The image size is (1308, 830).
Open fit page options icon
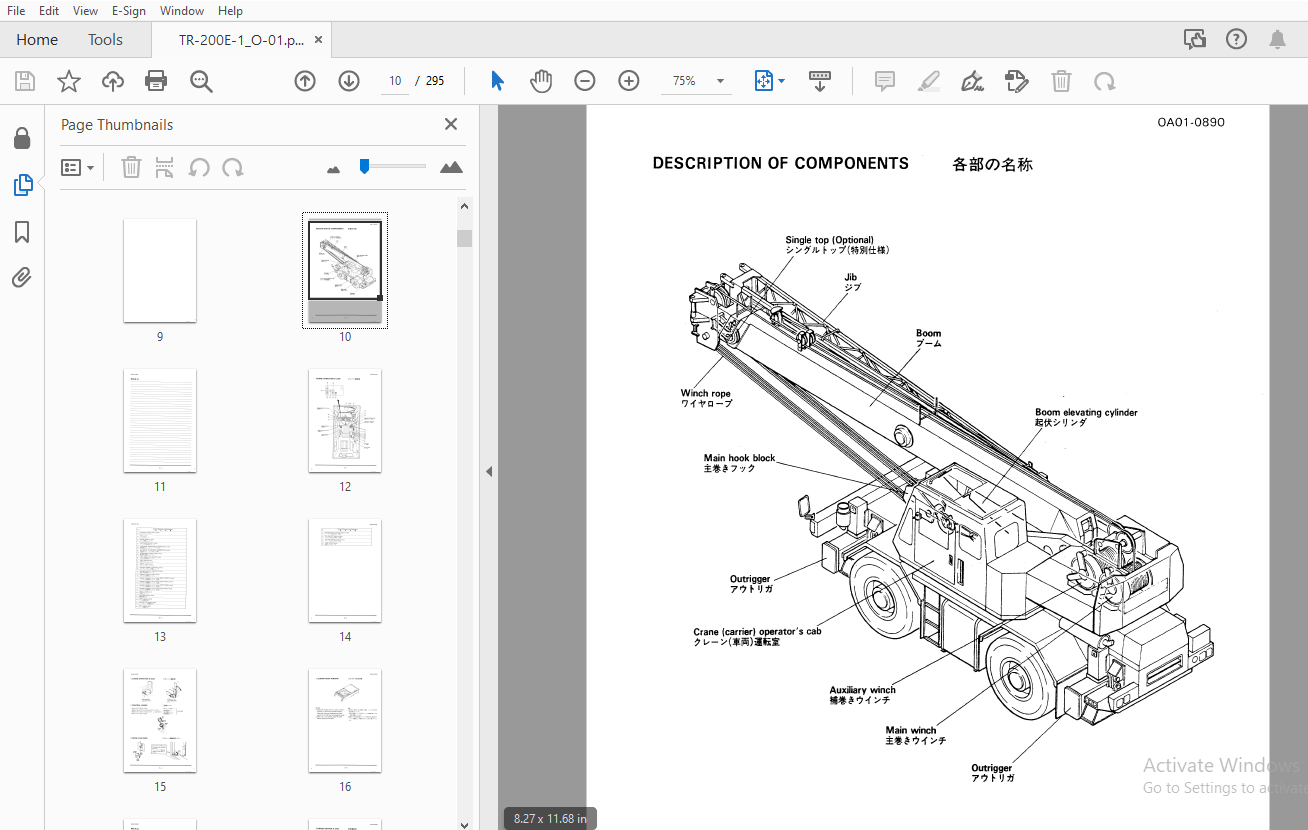[x=763, y=81]
